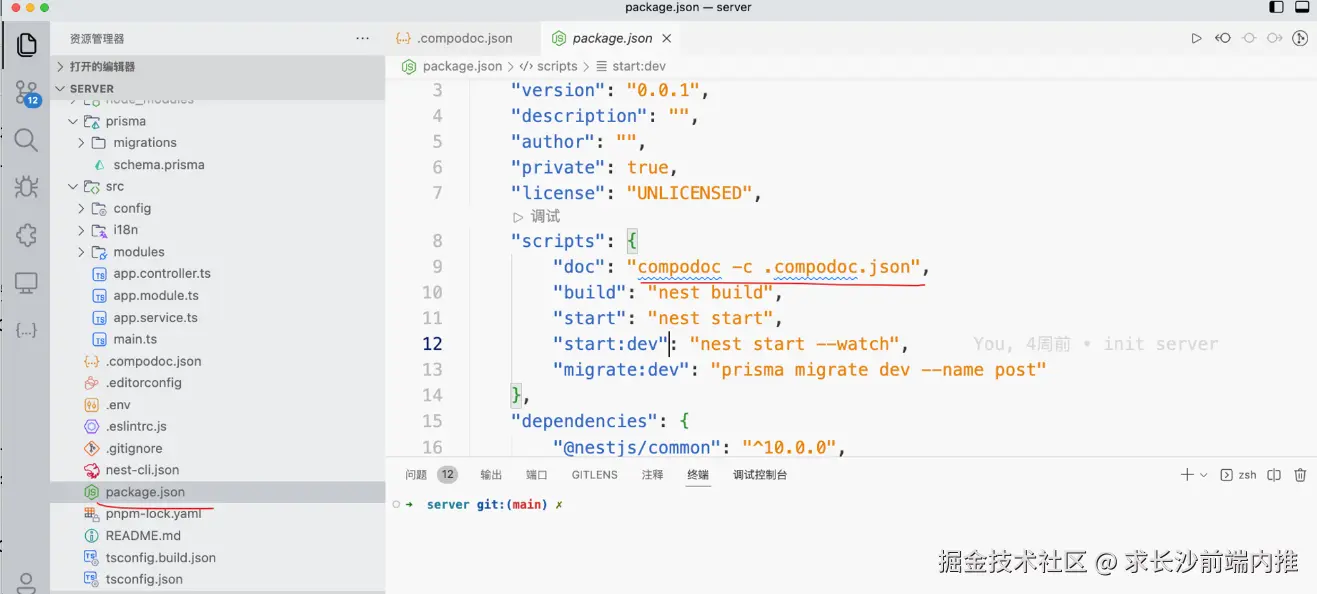Image resolution: width=1317 pixels, height=594 pixels.
Task: Open the Search view in activity bar
Action: click(26, 140)
